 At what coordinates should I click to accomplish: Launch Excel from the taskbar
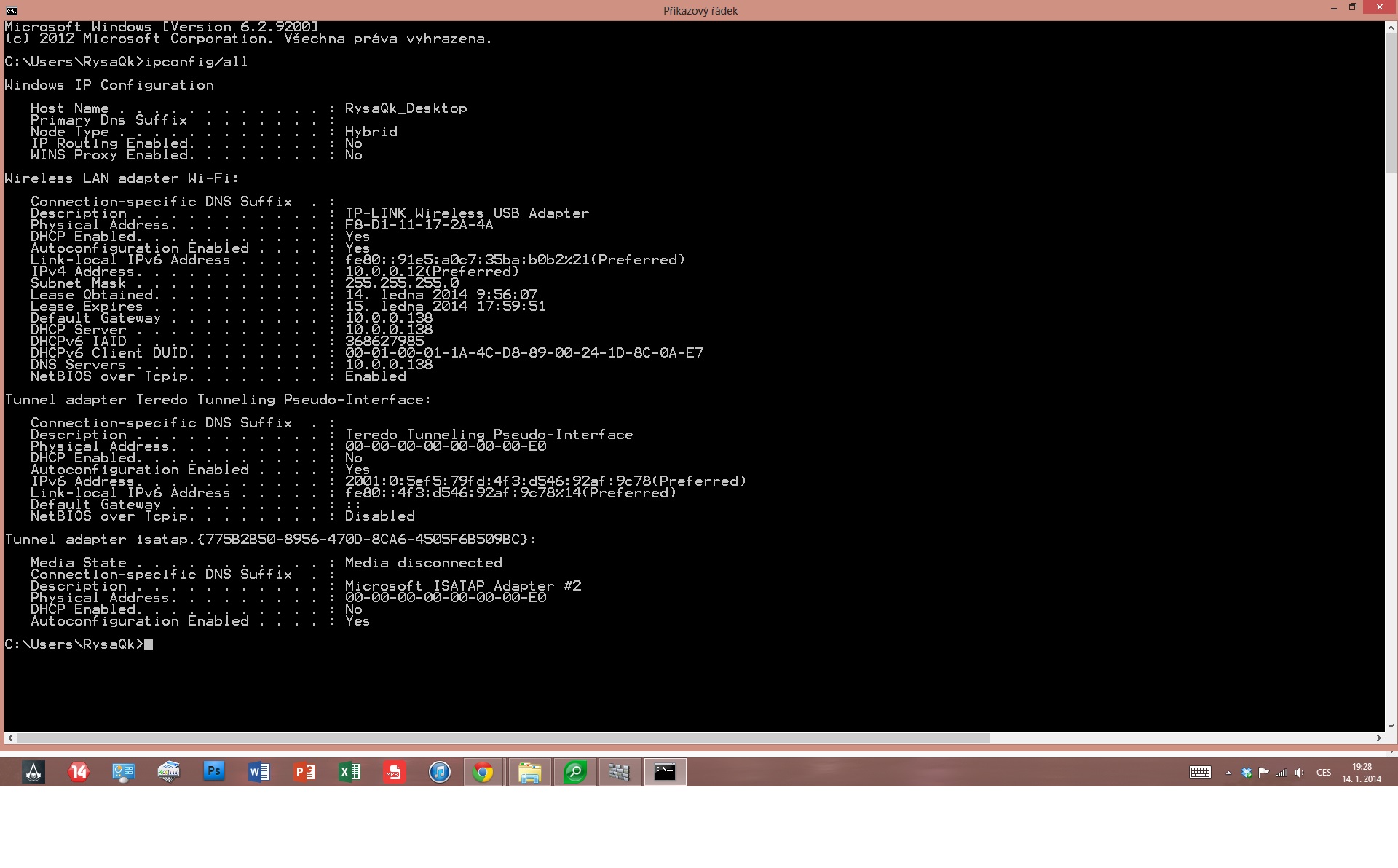coord(349,771)
